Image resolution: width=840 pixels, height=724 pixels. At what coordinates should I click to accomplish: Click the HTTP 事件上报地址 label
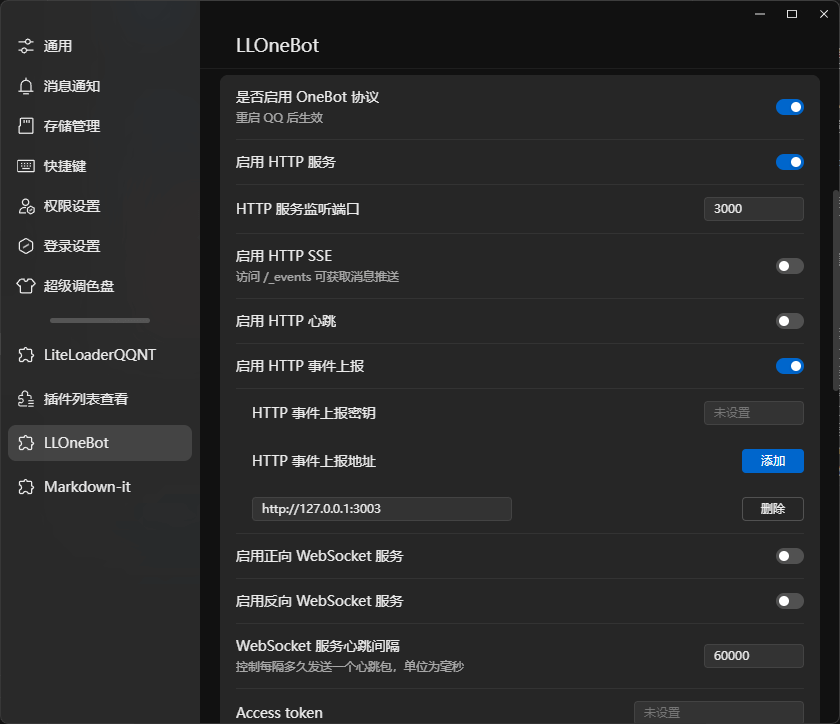click(x=314, y=461)
